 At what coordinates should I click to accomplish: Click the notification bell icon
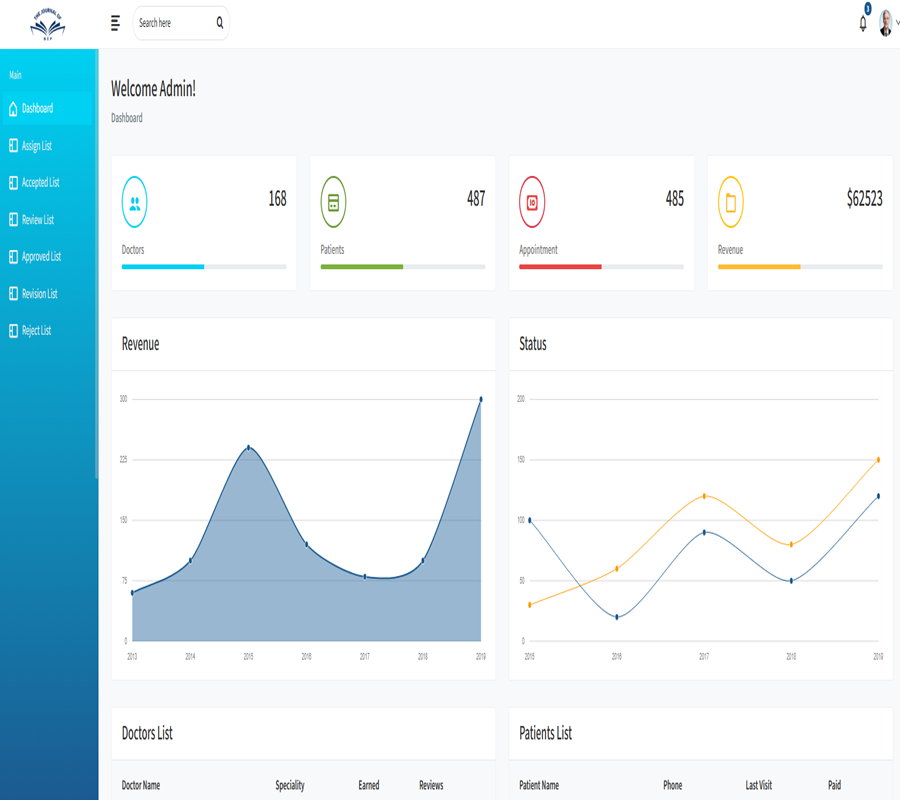(x=862, y=24)
